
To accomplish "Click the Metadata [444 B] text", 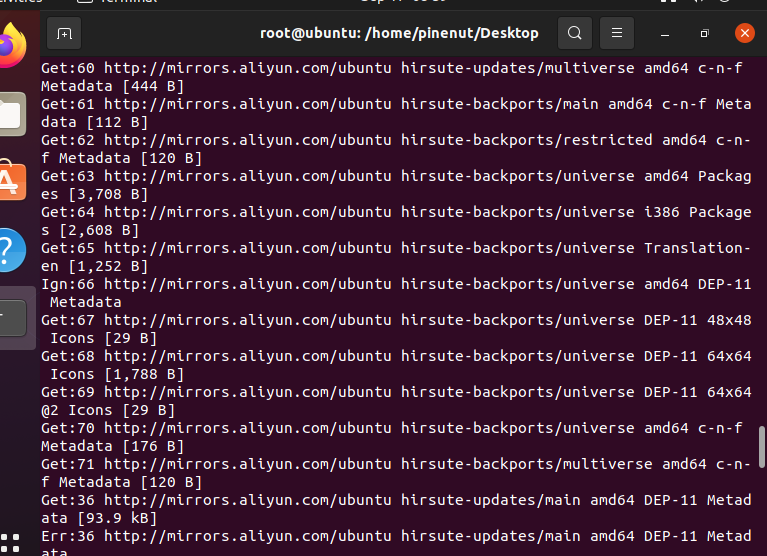I will pyautogui.click(x=113, y=86).
